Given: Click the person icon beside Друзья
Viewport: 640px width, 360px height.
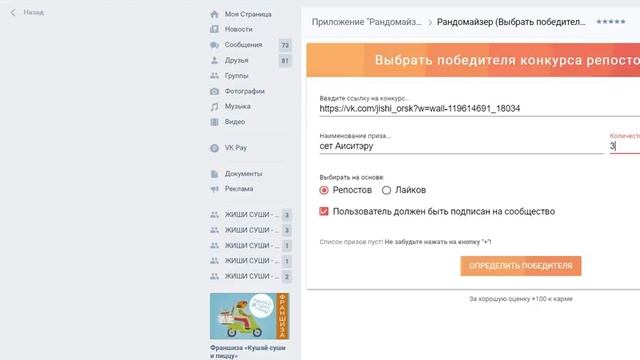Looking at the screenshot, I should point(214,60).
